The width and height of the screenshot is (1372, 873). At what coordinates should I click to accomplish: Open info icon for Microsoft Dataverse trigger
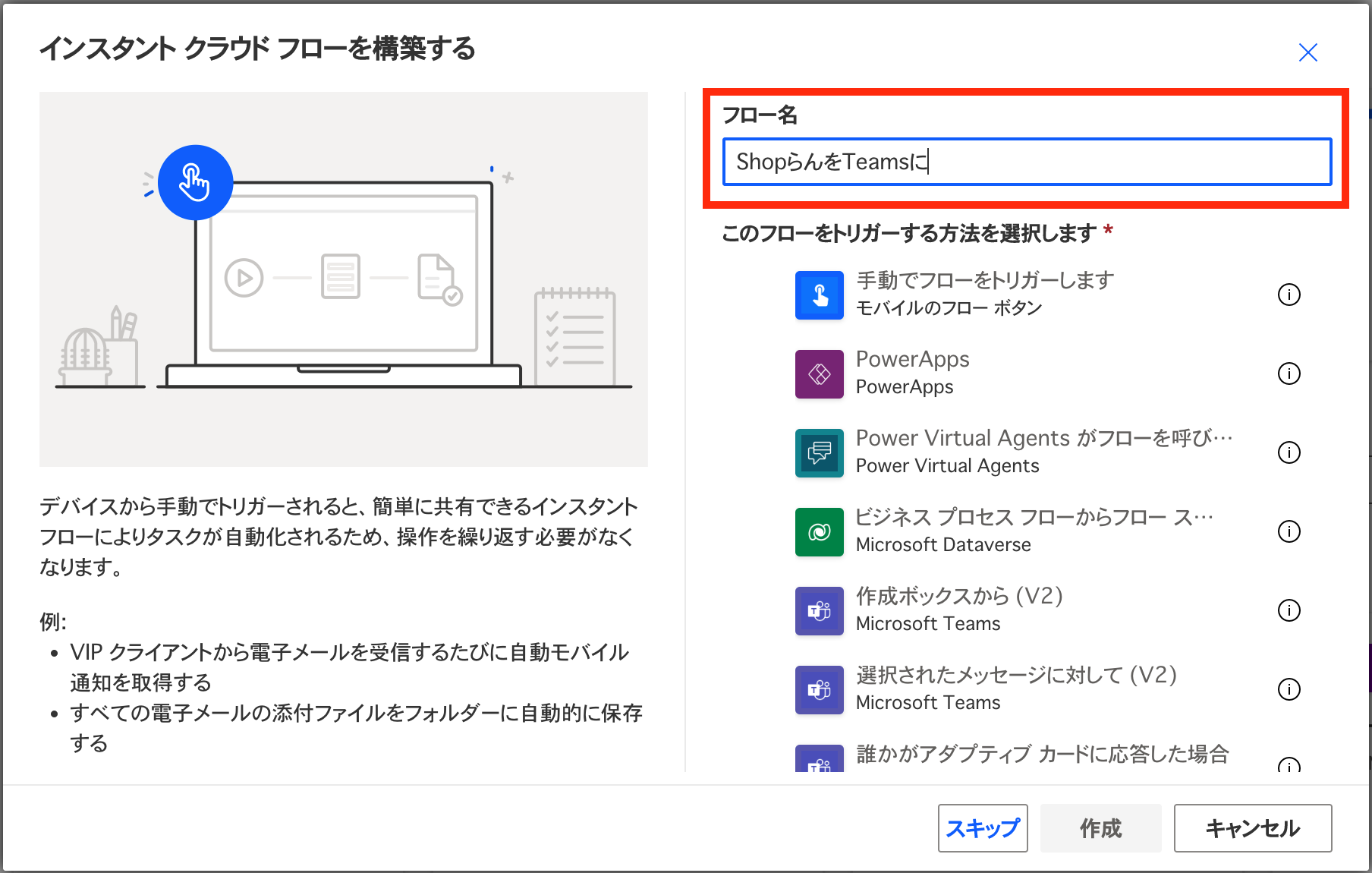pyautogui.click(x=1289, y=531)
